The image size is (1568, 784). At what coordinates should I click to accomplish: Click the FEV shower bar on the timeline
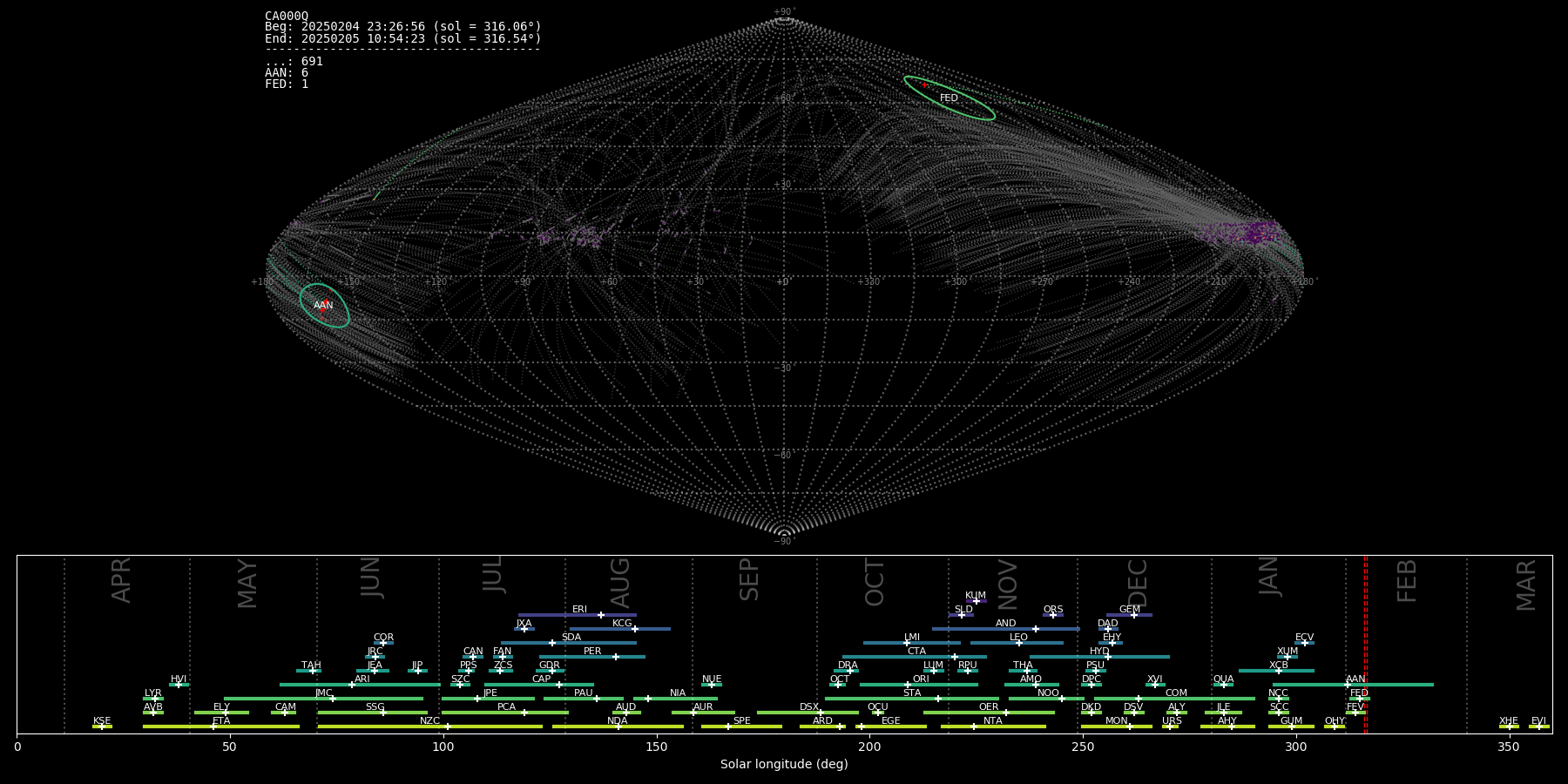(x=1355, y=713)
